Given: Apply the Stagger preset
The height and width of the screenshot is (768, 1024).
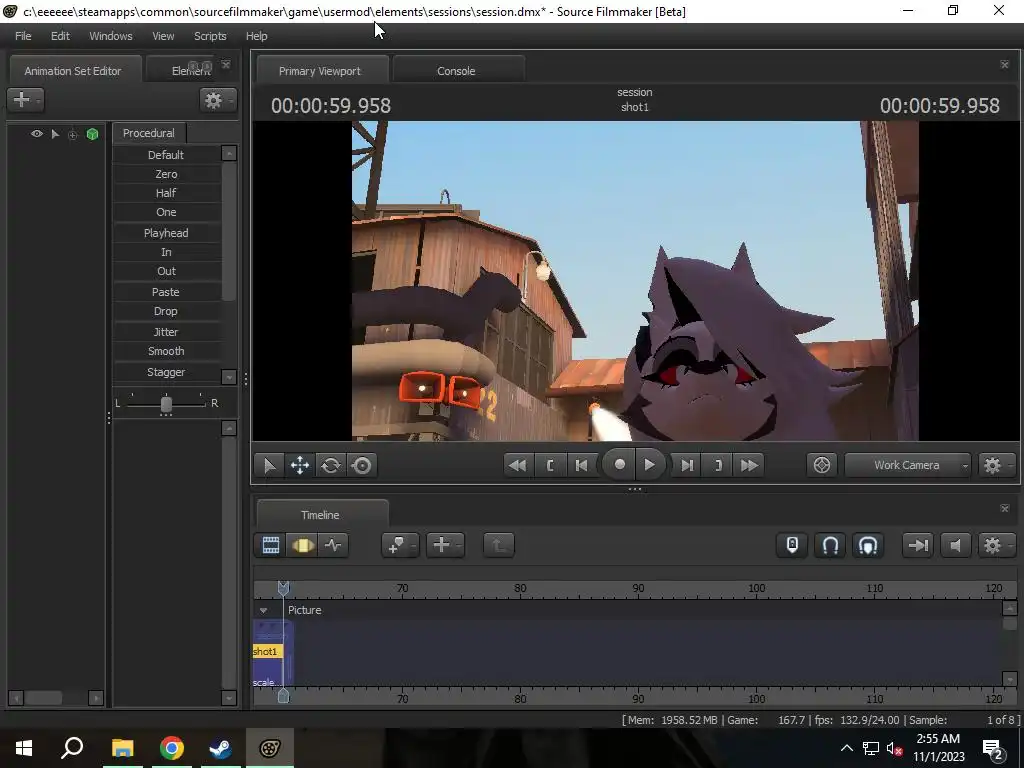Looking at the screenshot, I should tap(166, 372).
